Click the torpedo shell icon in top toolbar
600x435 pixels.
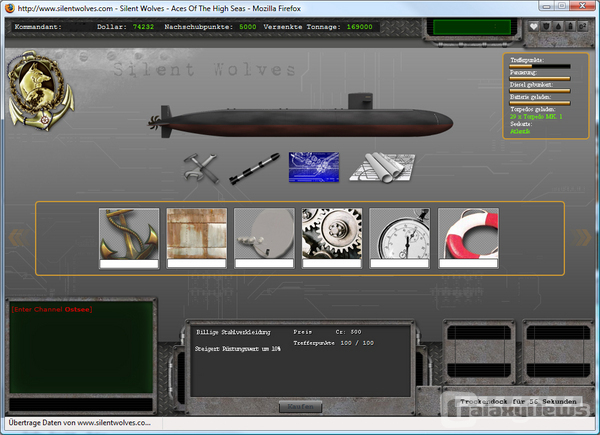tap(570, 27)
